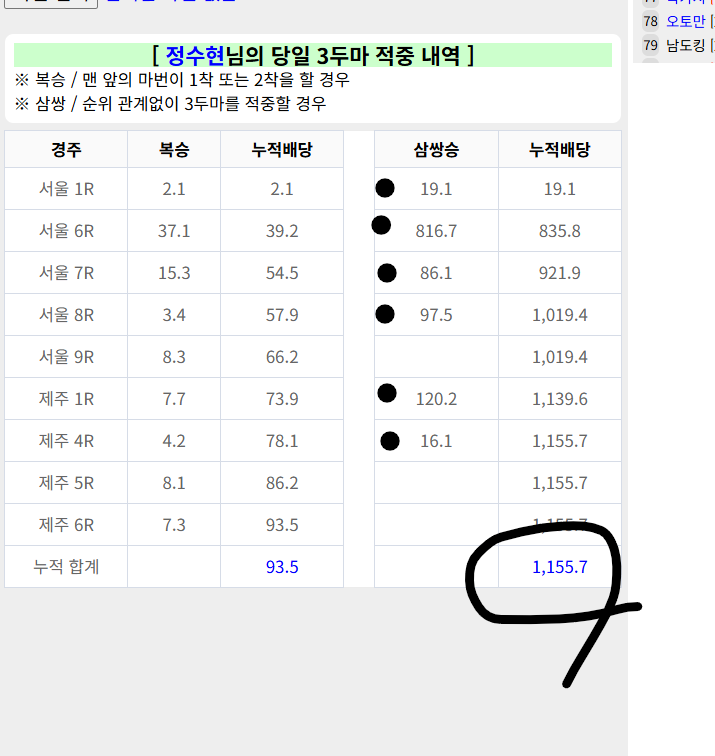Click the 삼쌍승 column header
The image size is (715, 756).
pyautogui.click(x=436, y=150)
